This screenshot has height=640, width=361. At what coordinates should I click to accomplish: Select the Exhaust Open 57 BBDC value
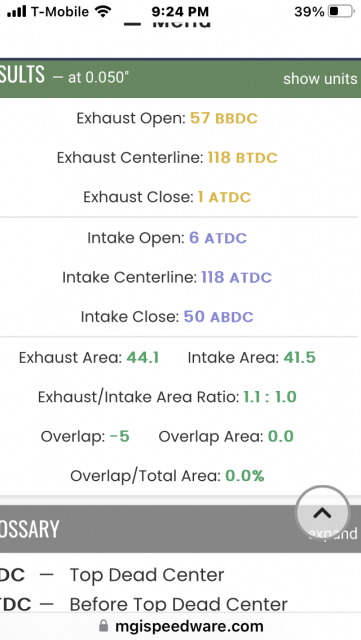pos(224,118)
